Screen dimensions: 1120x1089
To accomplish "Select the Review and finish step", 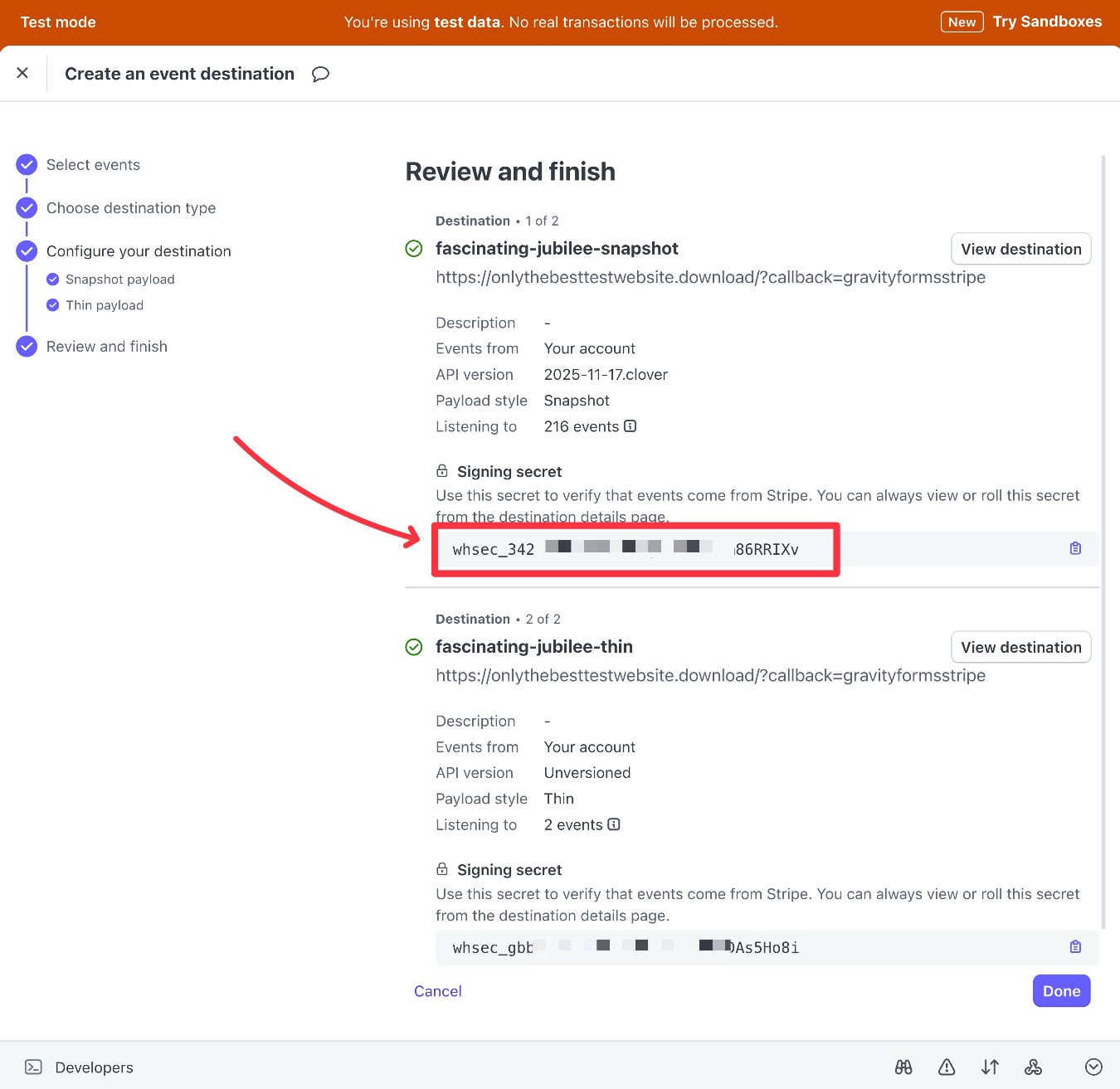I will tap(27, 346).
